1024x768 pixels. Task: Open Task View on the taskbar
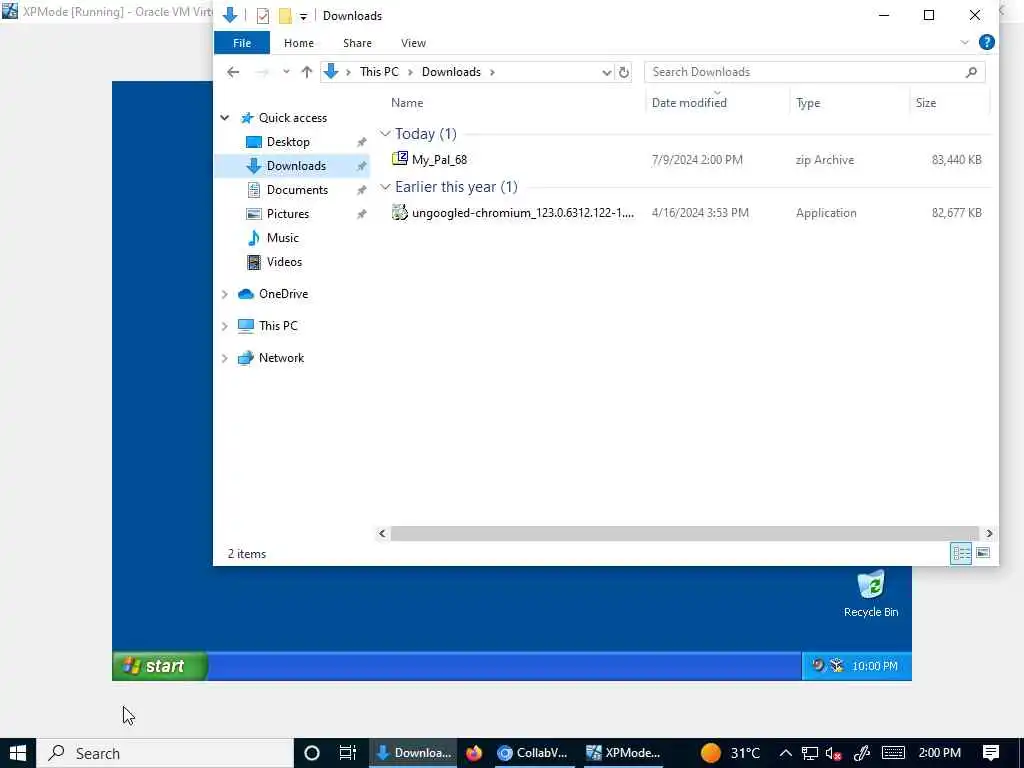click(x=347, y=753)
